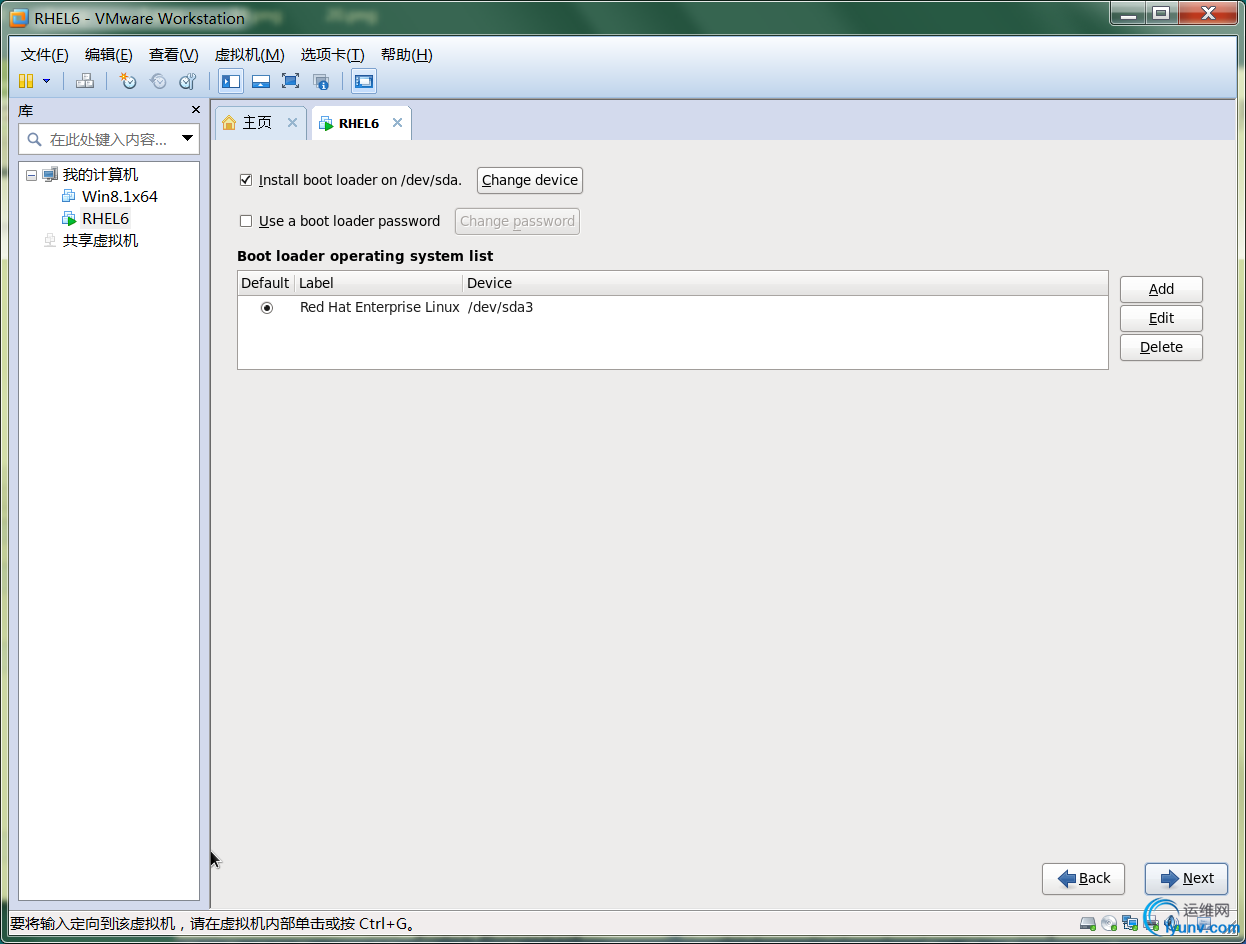1246x944 pixels.
Task: Click the home icon on 主页 tab
Action: click(229, 122)
